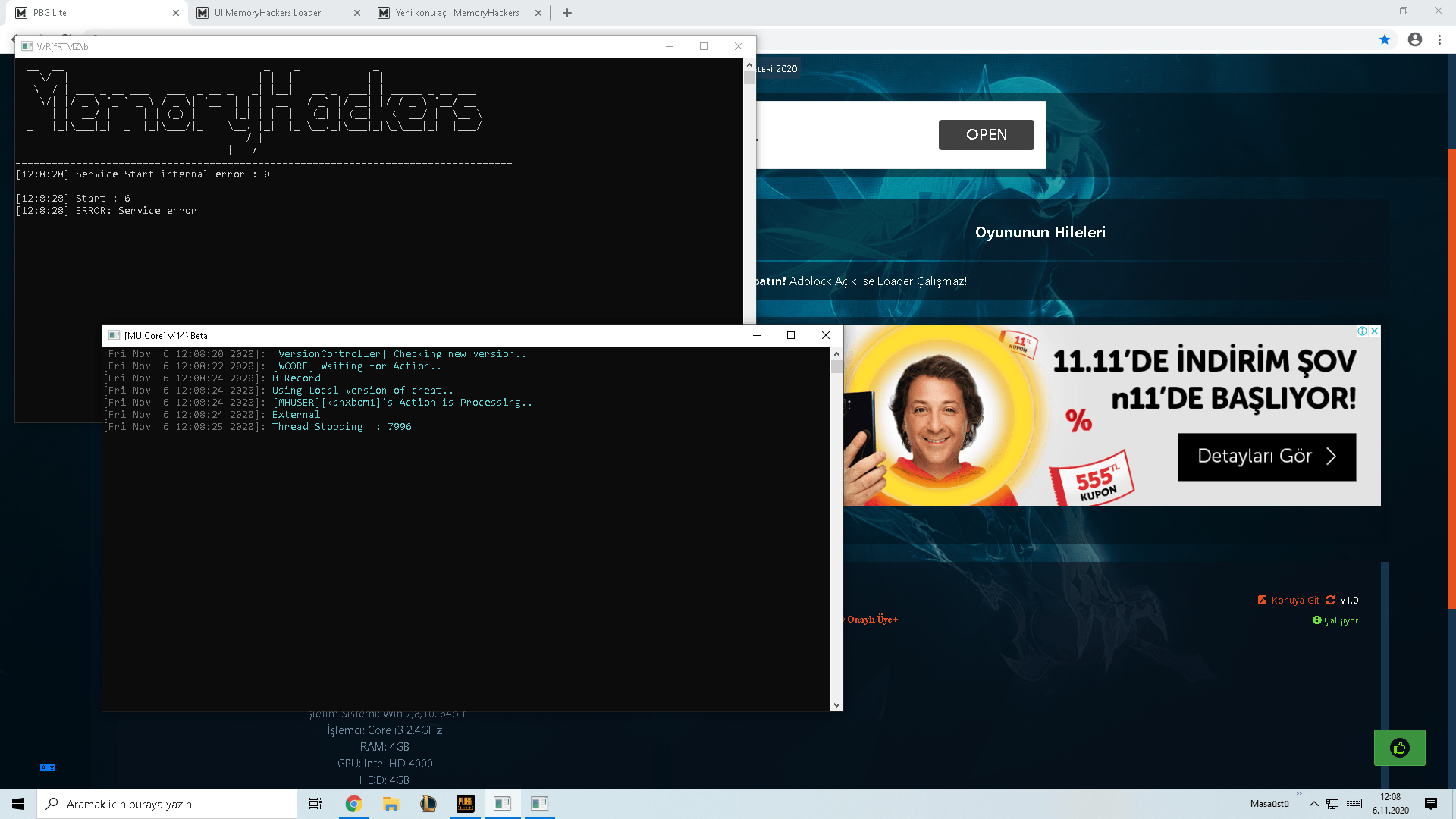The image size is (1456, 819).
Task: Click the 'İşlemci: Core i3 2.4GHz' text
Action: point(384,730)
